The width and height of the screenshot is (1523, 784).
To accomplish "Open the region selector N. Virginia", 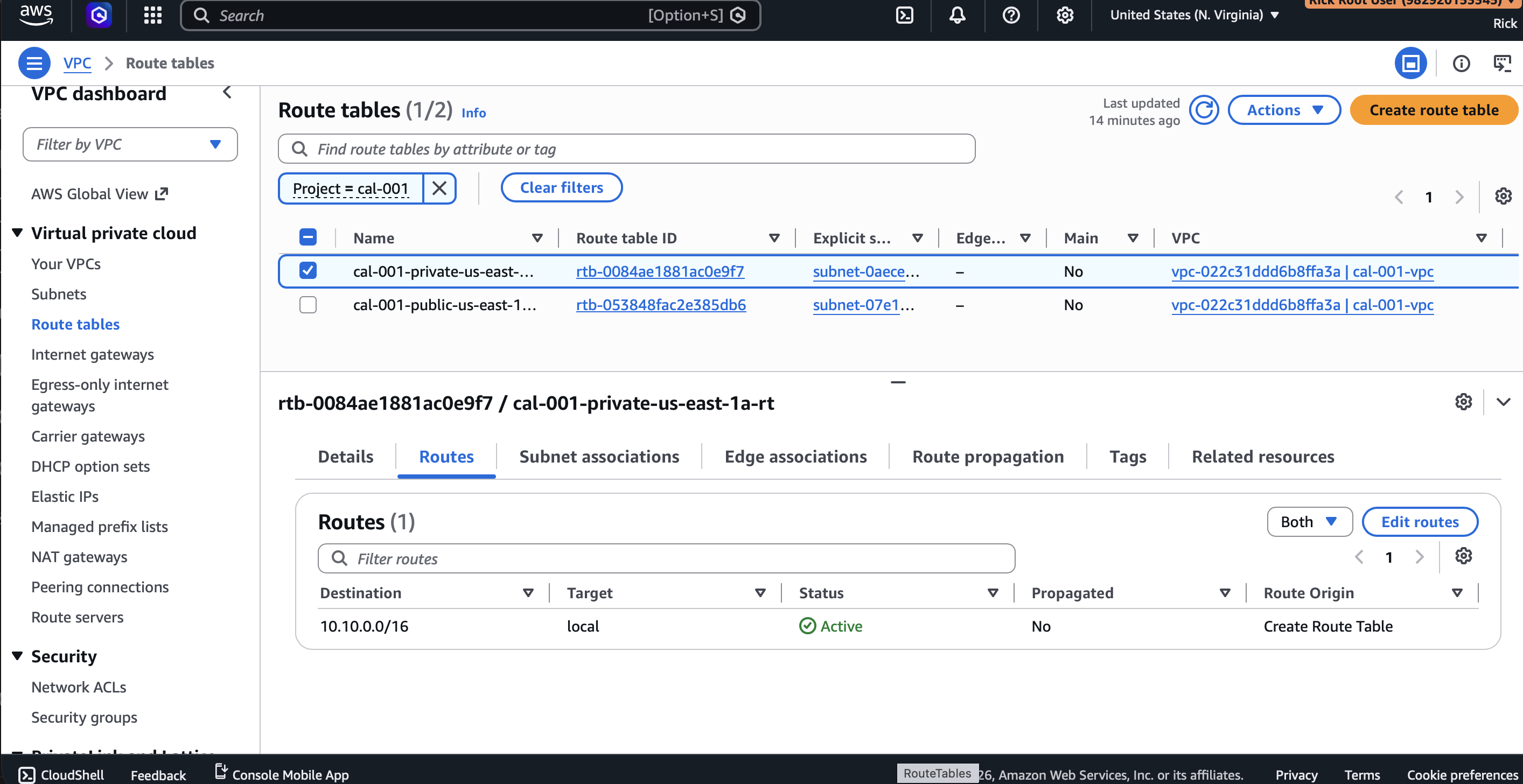I will point(1194,15).
